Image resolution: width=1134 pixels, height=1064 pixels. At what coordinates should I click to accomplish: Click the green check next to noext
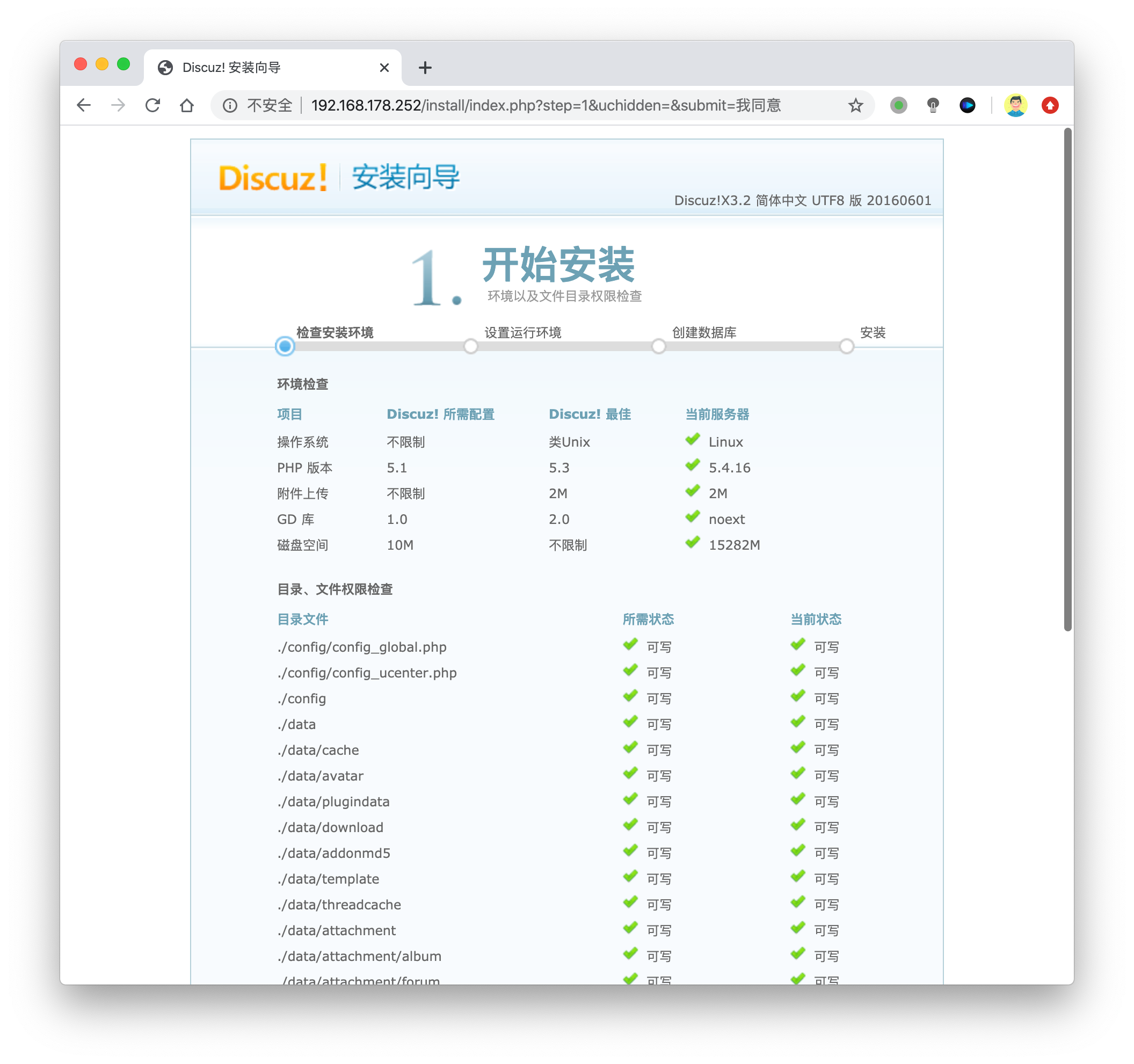point(693,517)
